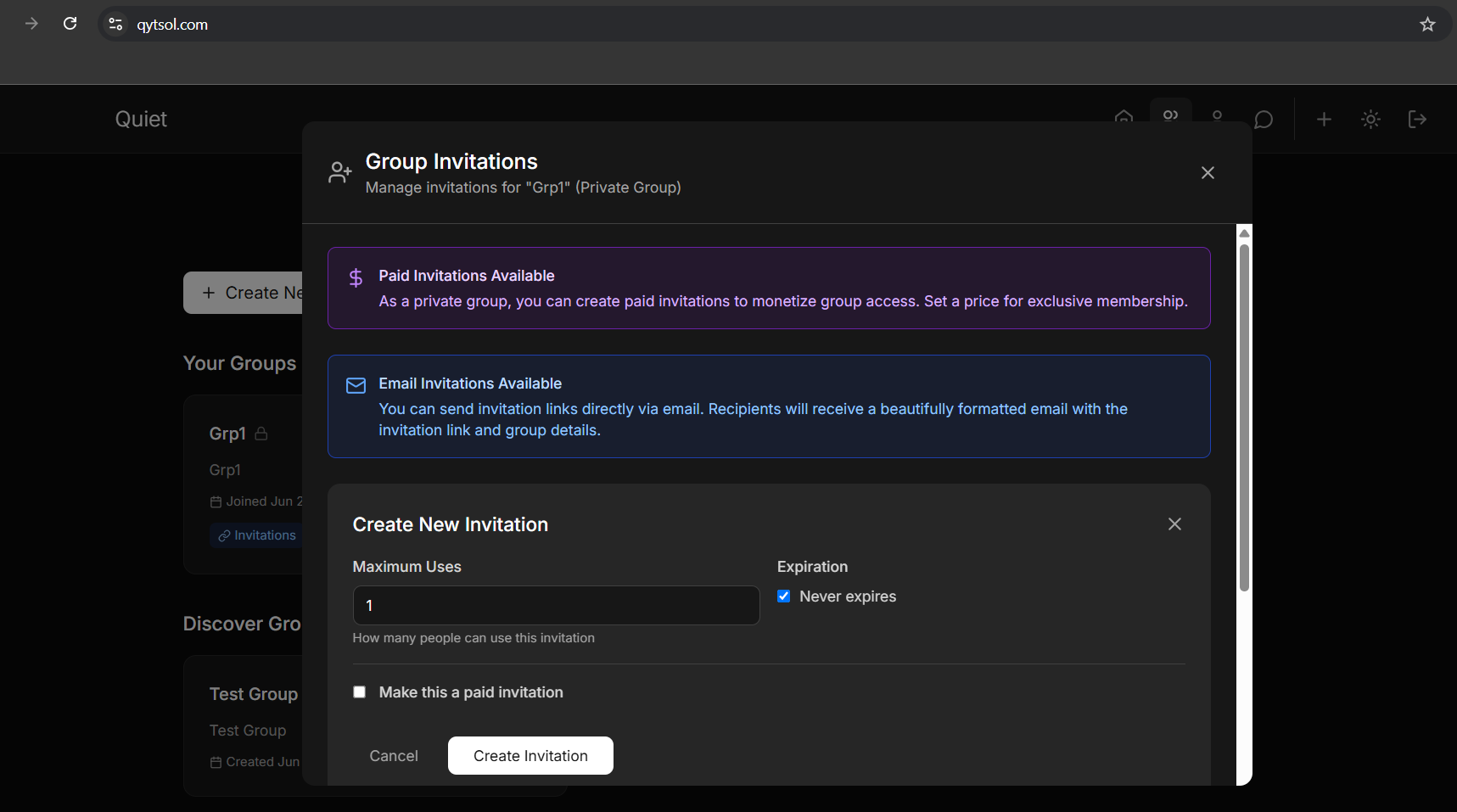1457x812 pixels.
Task: Click the plus icon in top navigation
Action: click(1324, 120)
